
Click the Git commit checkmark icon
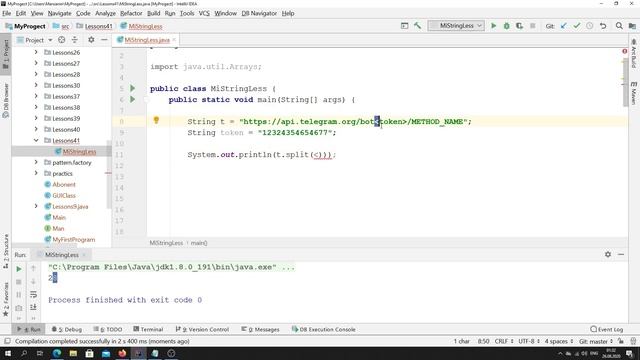[x=576, y=26]
